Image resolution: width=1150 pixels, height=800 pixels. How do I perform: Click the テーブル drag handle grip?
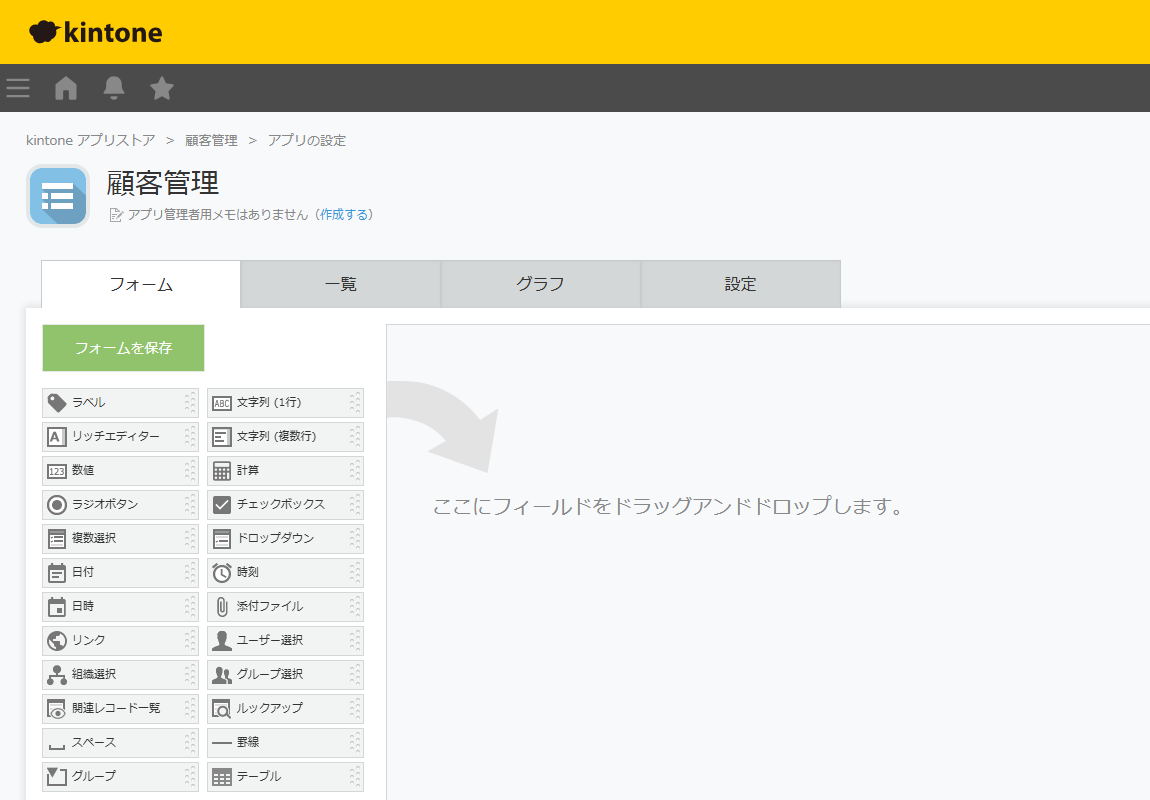click(355, 777)
